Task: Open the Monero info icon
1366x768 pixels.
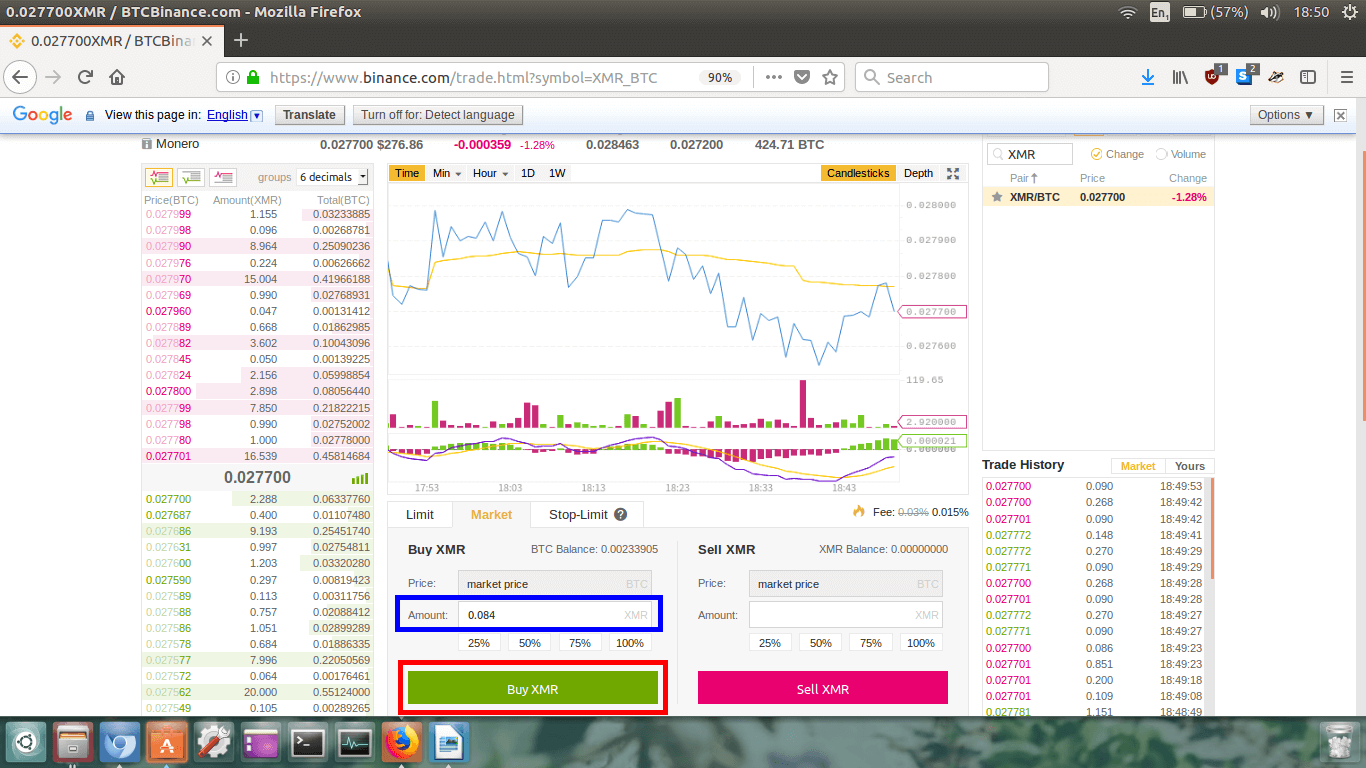Action: (x=147, y=144)
